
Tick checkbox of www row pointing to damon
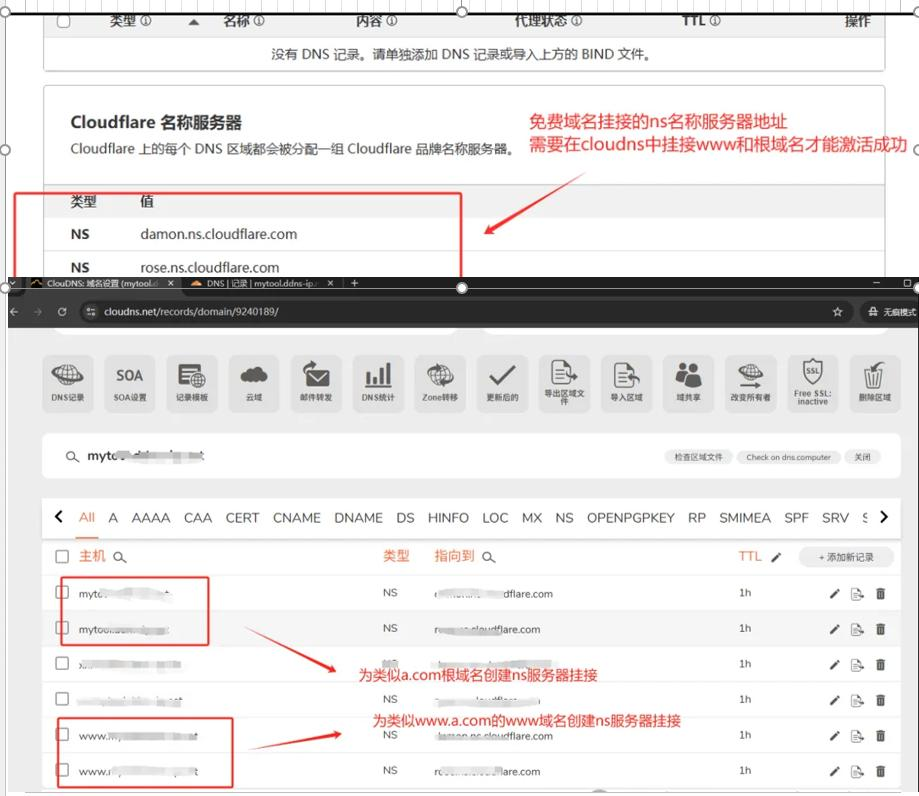62,734
